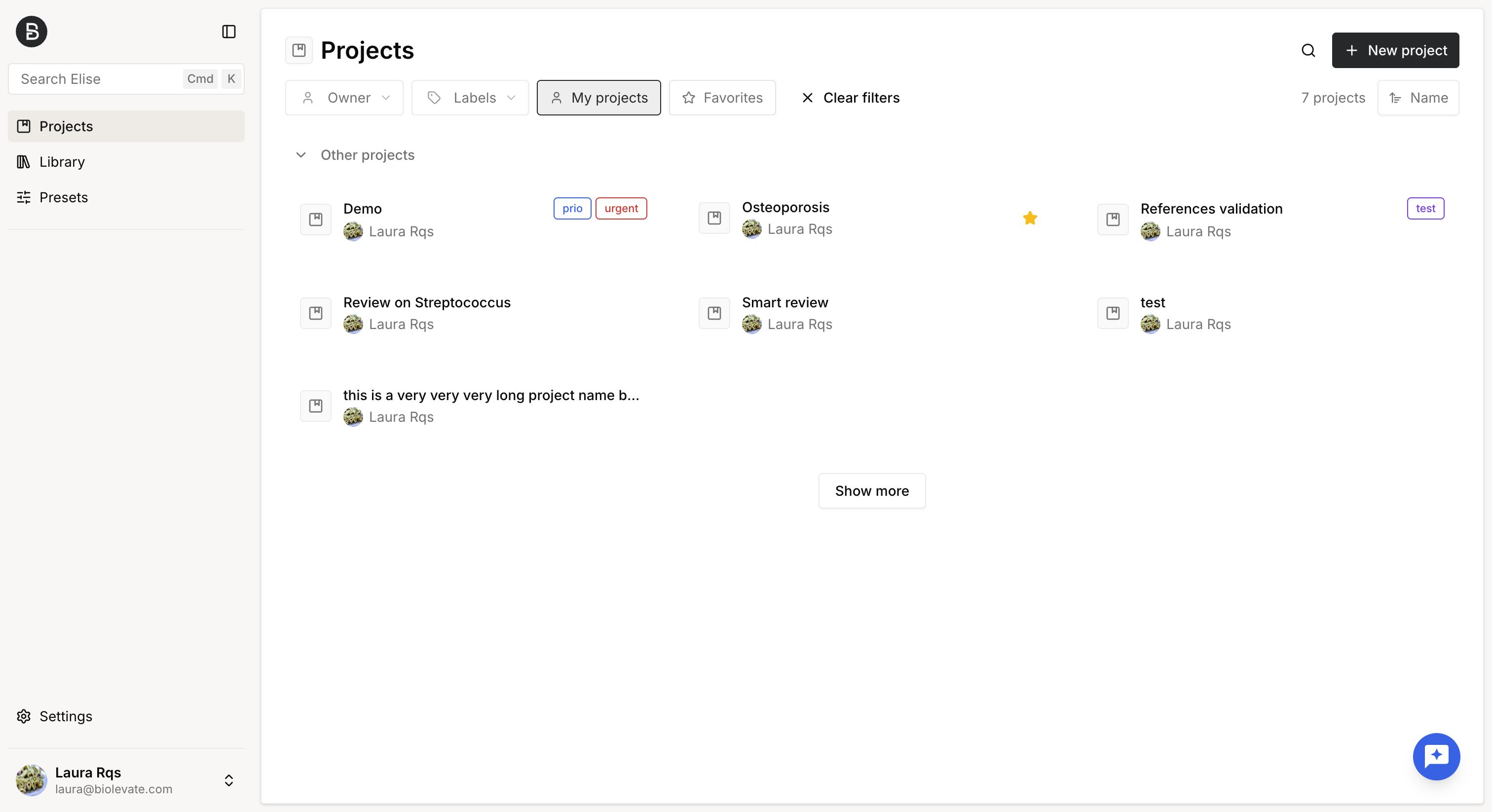Open the Review on Streptococcus project
Image resolution: width=1492 pixels, height=812 pixels.
pyautogui.click(x=427, y=302)
